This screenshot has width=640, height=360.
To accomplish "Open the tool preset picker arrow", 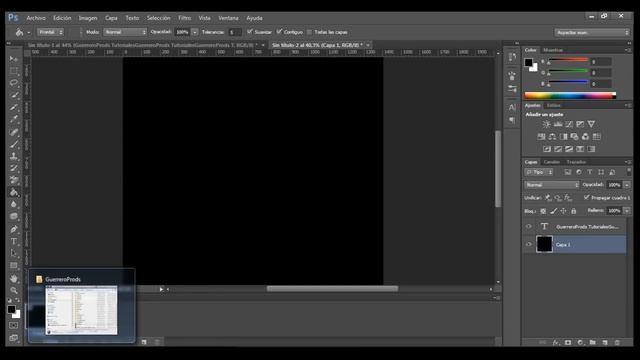I will (x=29, y=32).
